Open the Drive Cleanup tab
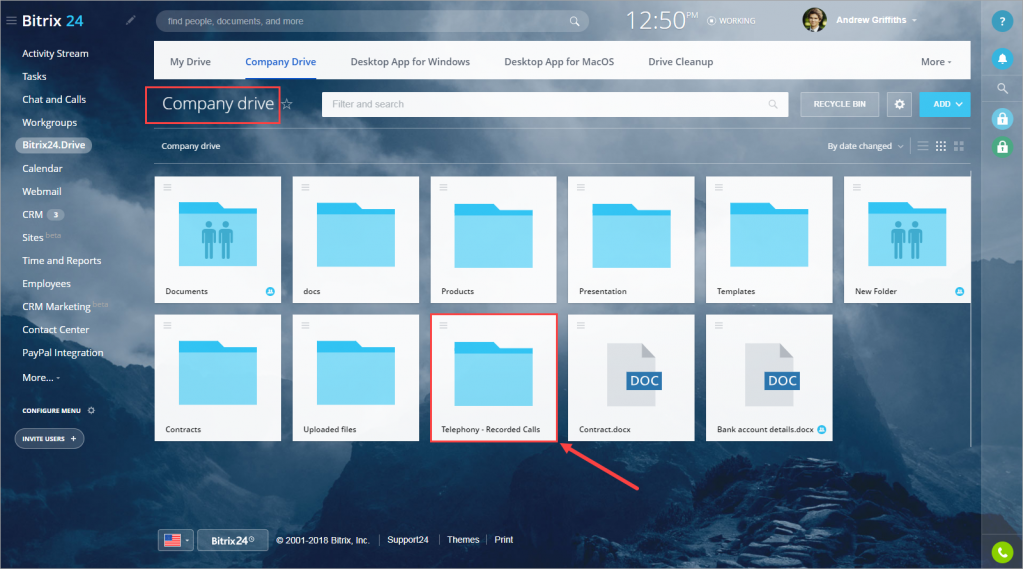 680,61
